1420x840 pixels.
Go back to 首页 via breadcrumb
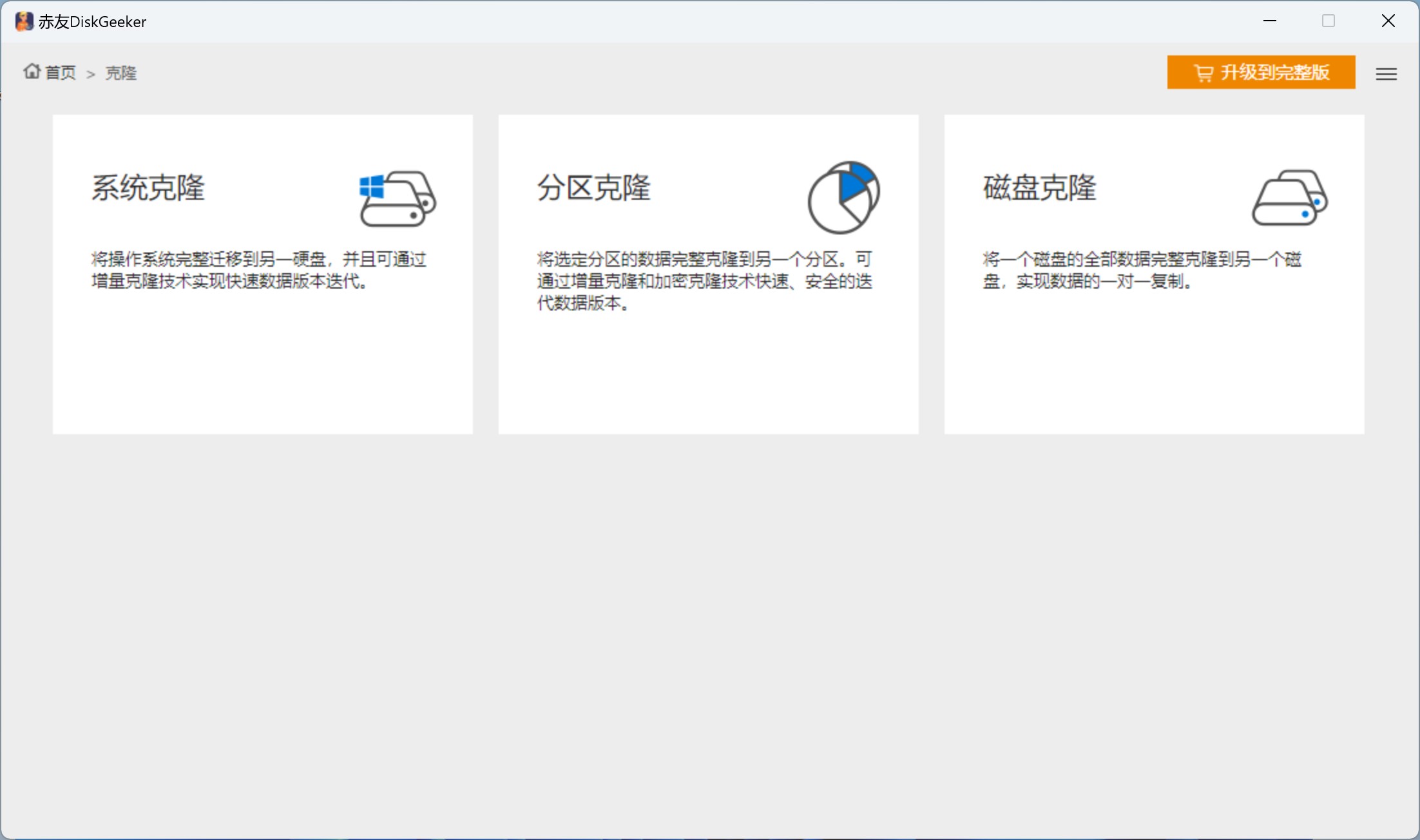click(x=61, y=73)
